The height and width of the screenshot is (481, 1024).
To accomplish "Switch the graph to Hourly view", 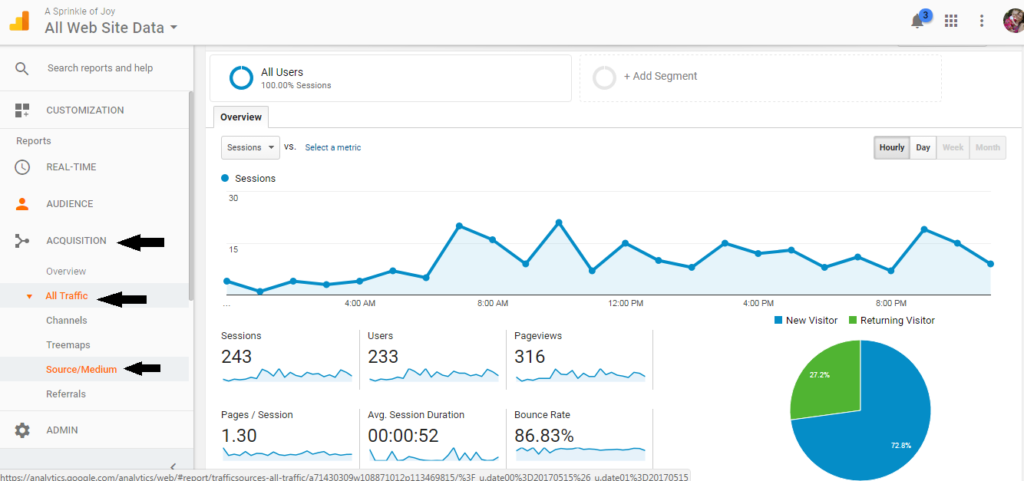I will [891, 148].
